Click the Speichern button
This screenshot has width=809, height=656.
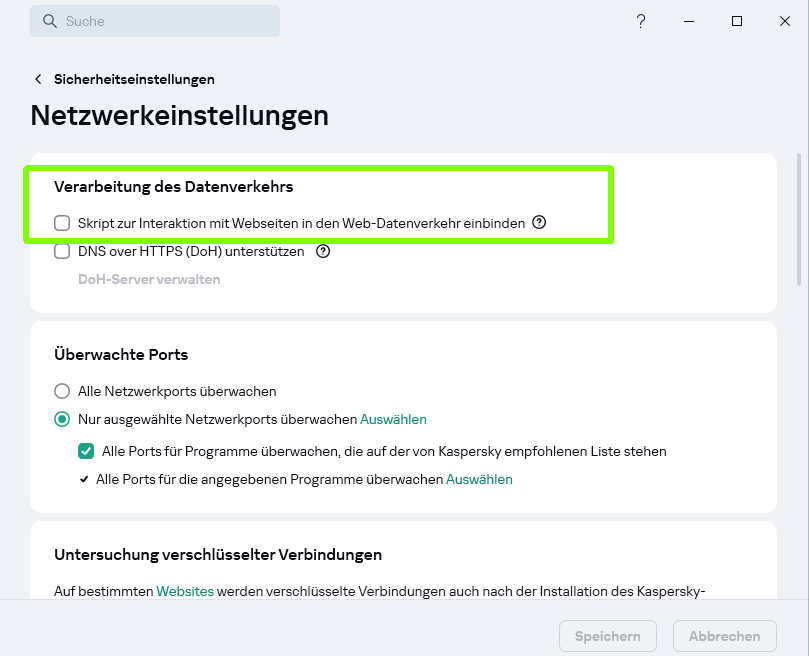click(608, 636)
